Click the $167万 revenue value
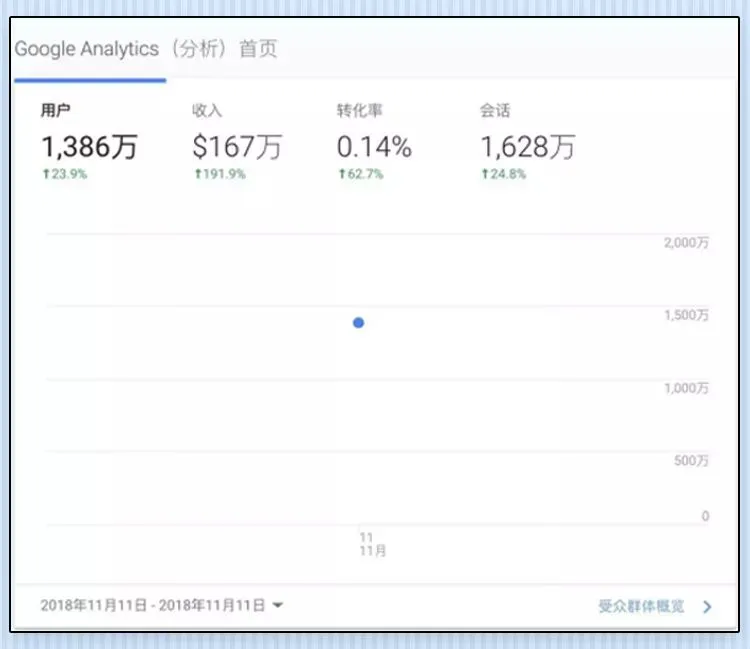Screen dimensions: 750x649 tap(237, 146)
